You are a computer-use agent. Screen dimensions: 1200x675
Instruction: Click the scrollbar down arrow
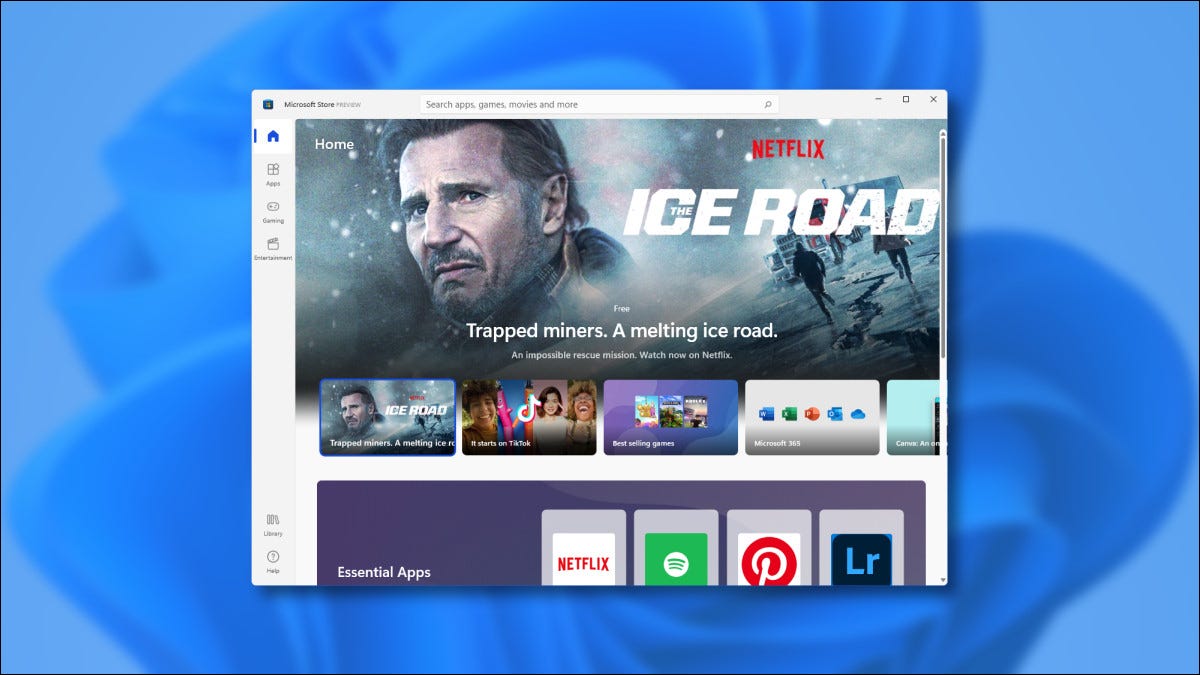(942, 579)
